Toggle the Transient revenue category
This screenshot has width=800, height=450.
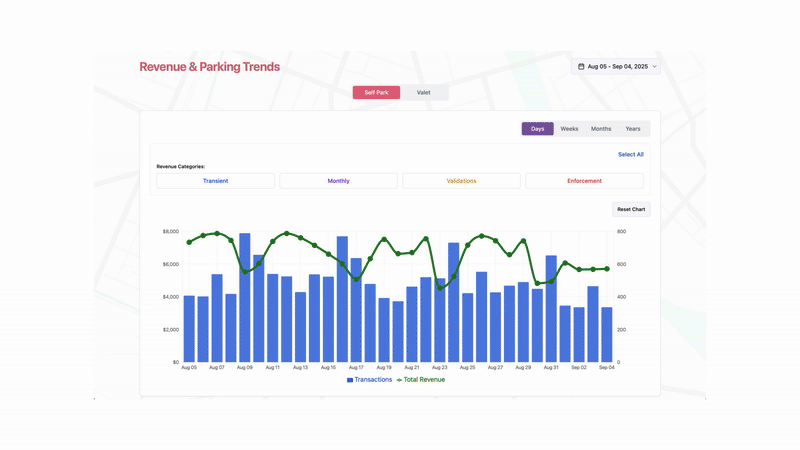click(x=215, y=181)
